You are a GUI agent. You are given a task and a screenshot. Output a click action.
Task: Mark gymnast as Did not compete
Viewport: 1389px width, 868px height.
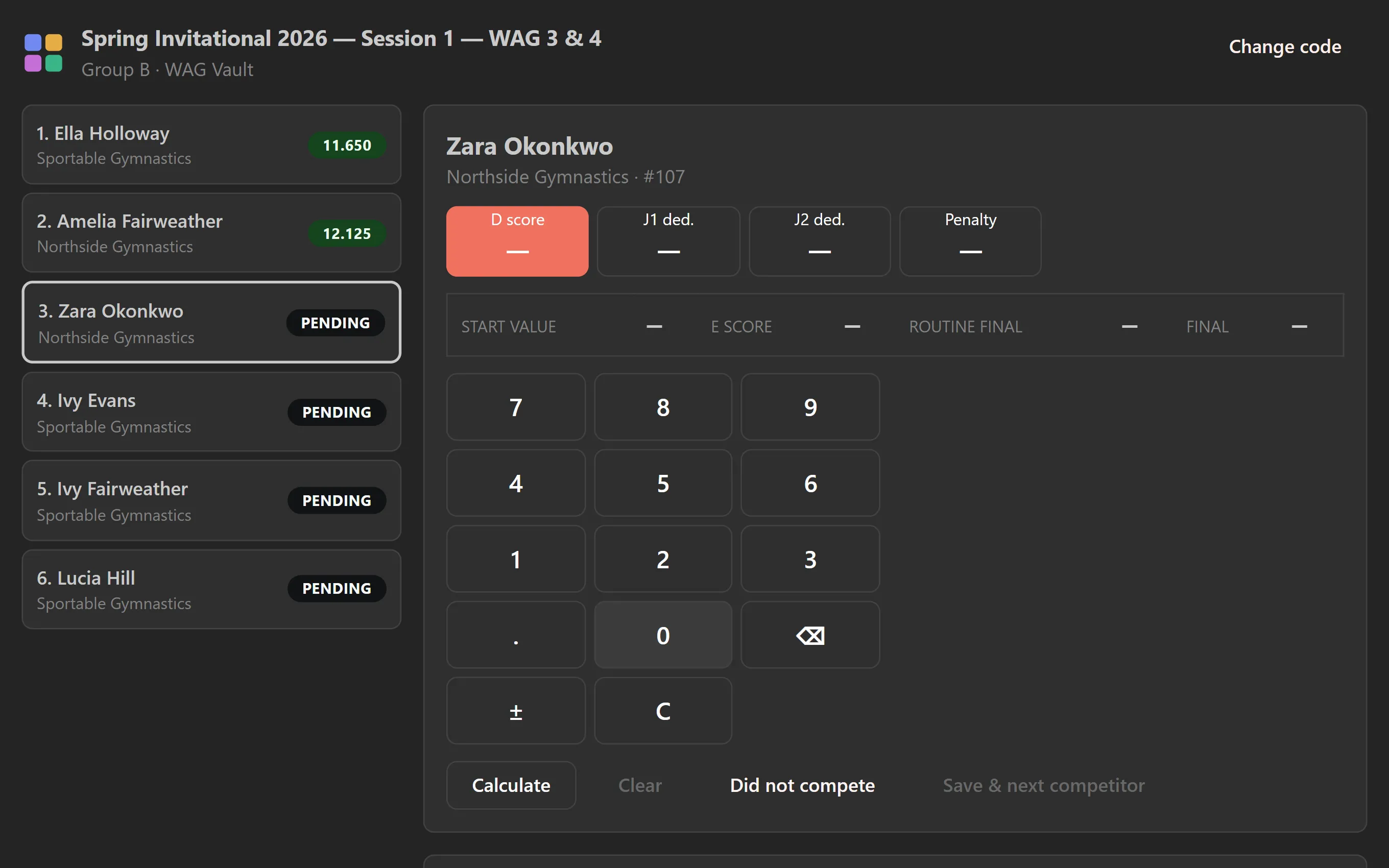pos(802,785)
